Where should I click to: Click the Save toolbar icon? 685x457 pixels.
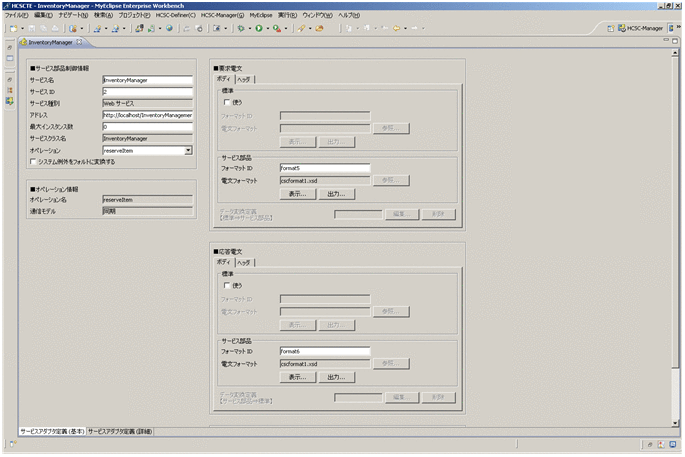tap(30, 28)
